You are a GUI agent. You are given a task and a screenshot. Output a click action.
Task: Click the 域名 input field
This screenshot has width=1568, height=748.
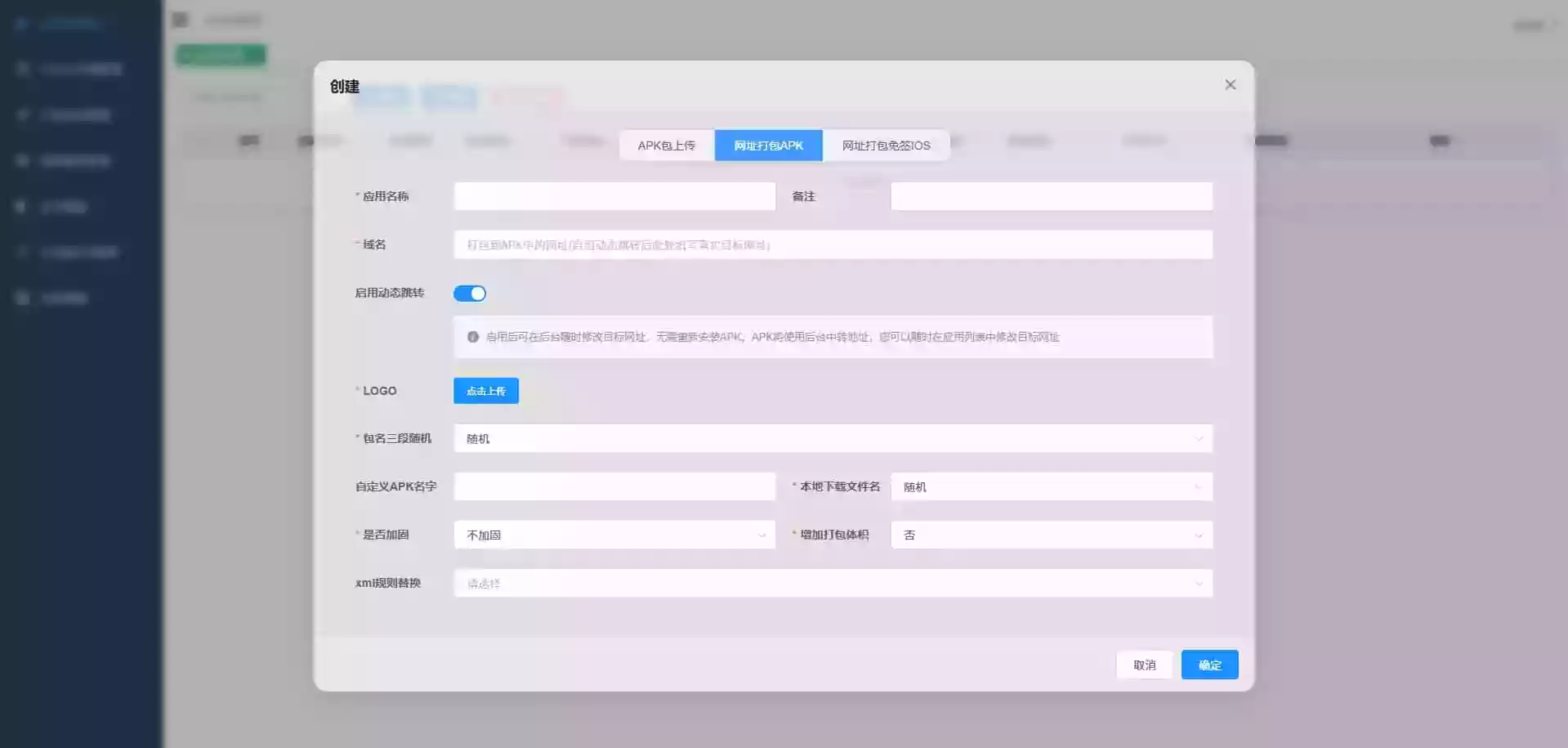tap(833, 244)
